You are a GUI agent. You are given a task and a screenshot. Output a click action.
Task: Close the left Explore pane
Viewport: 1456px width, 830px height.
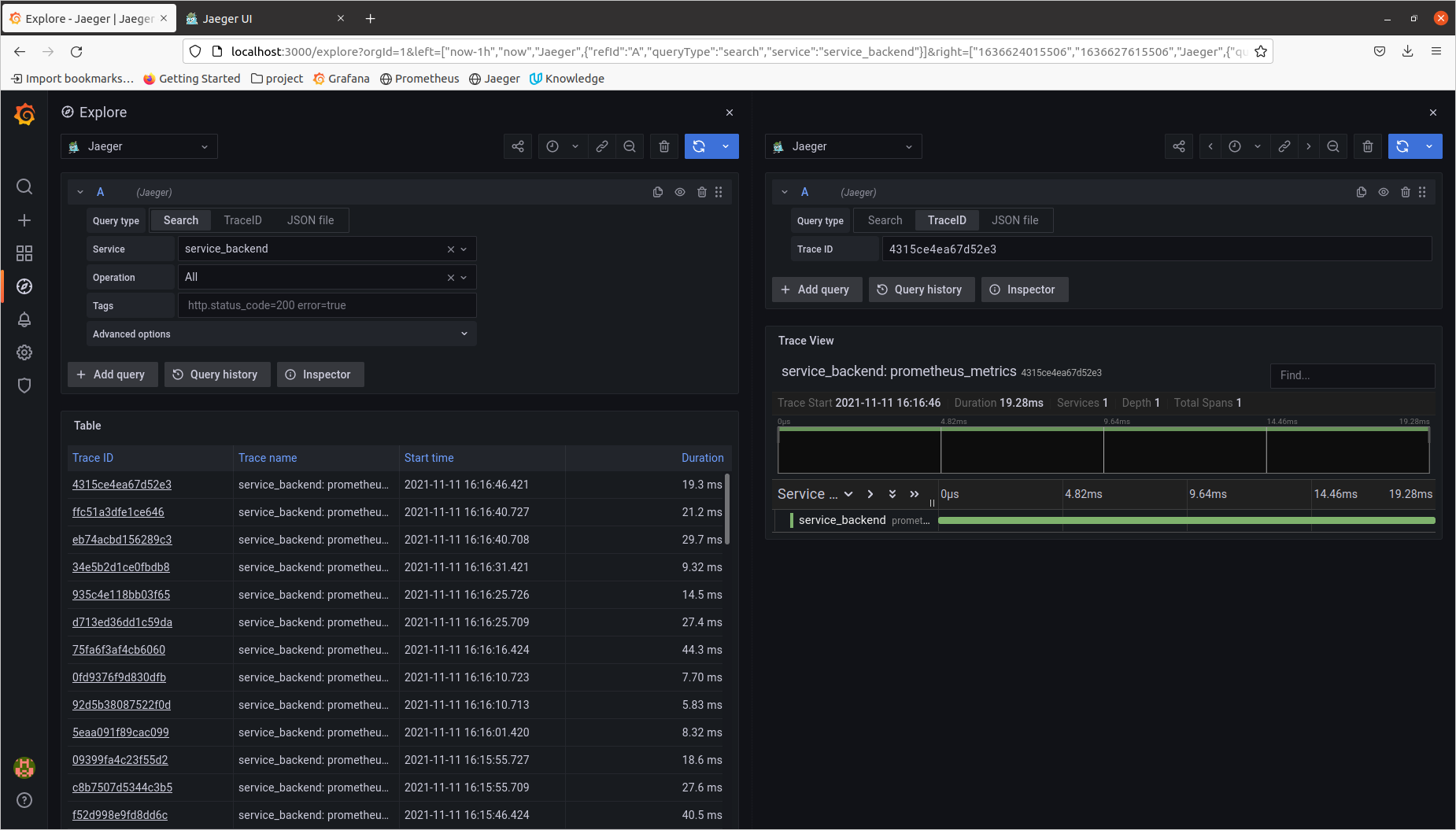(x=730, y=113)
